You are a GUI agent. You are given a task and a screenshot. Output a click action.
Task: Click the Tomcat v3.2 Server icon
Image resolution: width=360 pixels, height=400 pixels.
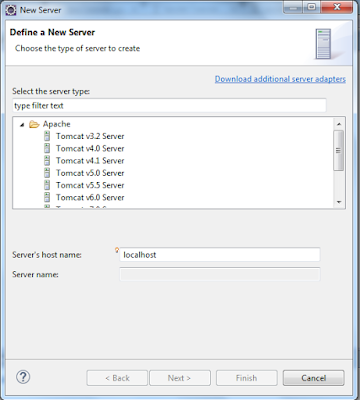point(47,136)
